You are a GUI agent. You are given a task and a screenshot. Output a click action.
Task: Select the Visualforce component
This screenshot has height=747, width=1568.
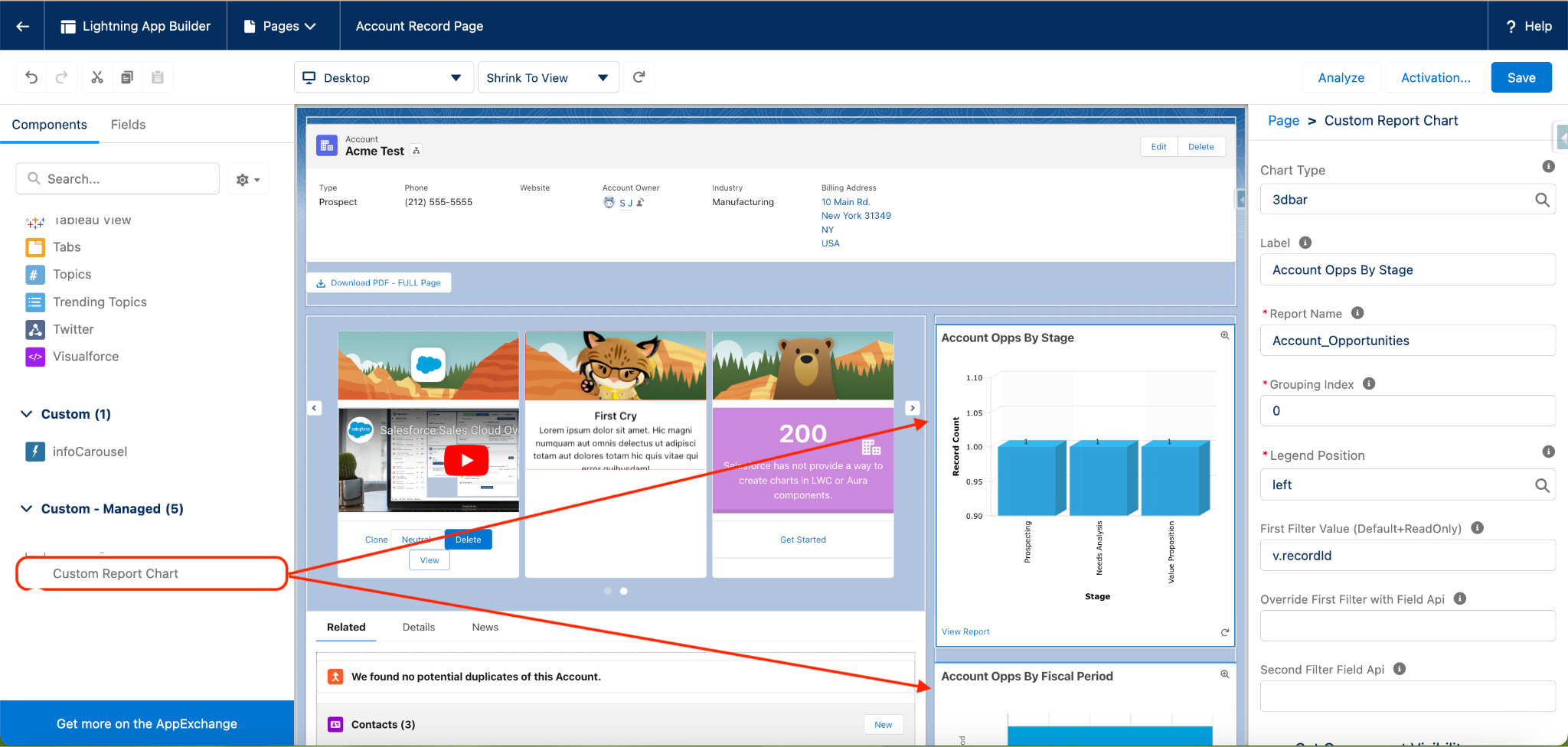click(86, 357)
